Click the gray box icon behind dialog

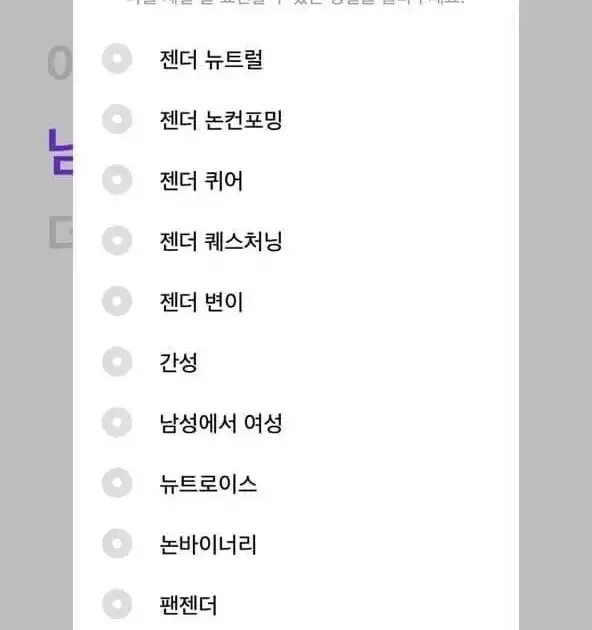(x=61, y=232)
